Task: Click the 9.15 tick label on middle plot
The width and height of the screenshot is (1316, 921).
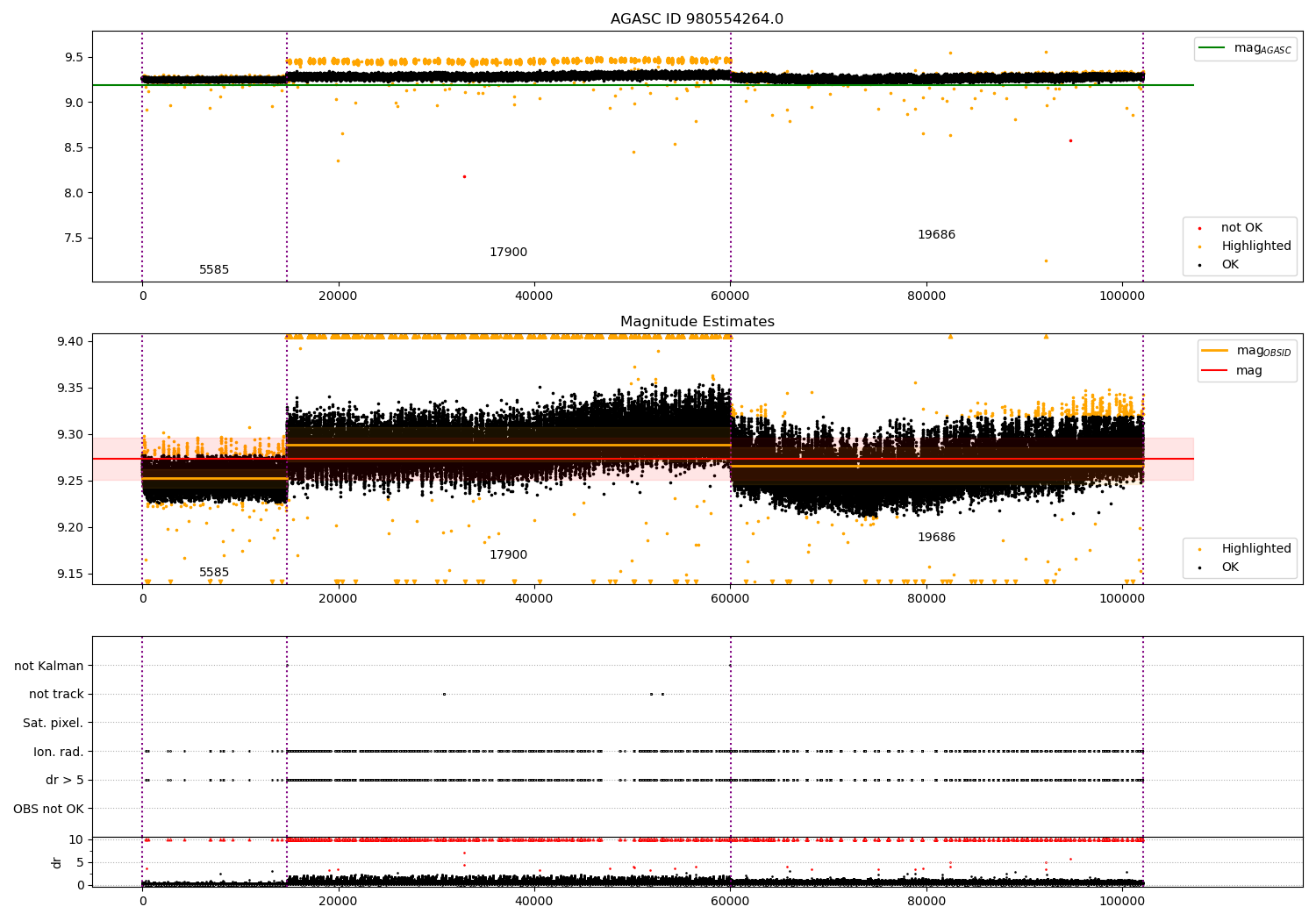Action: click(x=69, y=575)
